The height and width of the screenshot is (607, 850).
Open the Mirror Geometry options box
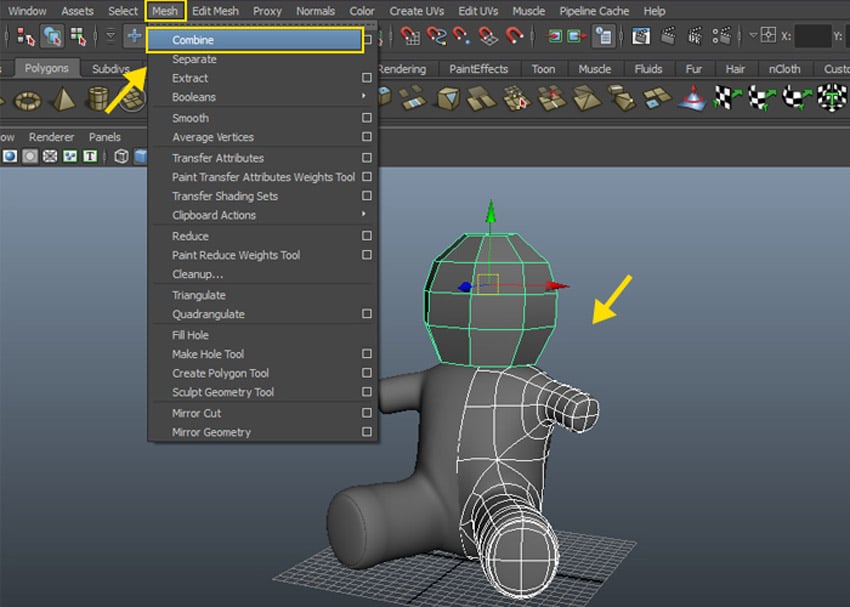point(366,432)
